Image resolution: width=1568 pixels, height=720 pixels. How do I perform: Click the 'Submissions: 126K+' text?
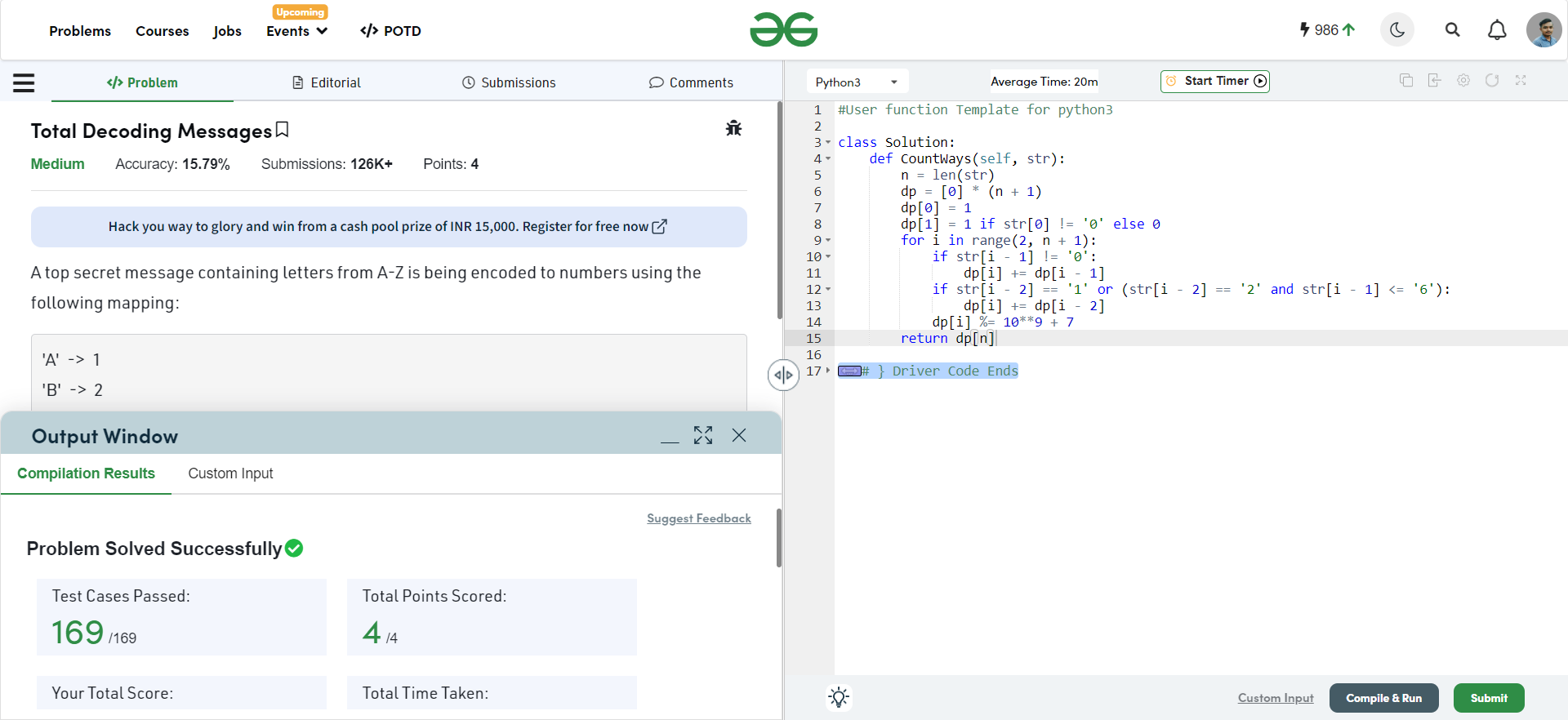click(x=327, y=164)
